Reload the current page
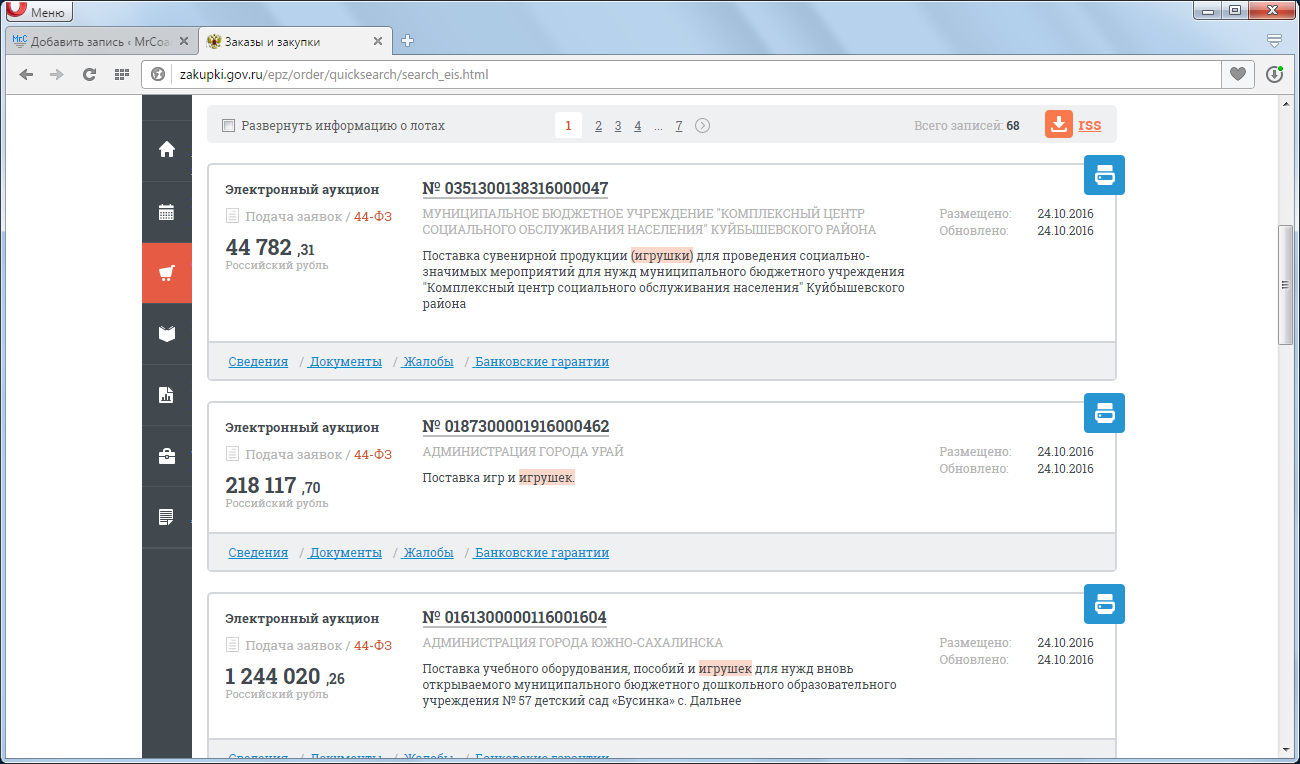The image size is (1300, 764). click(89, 74)
